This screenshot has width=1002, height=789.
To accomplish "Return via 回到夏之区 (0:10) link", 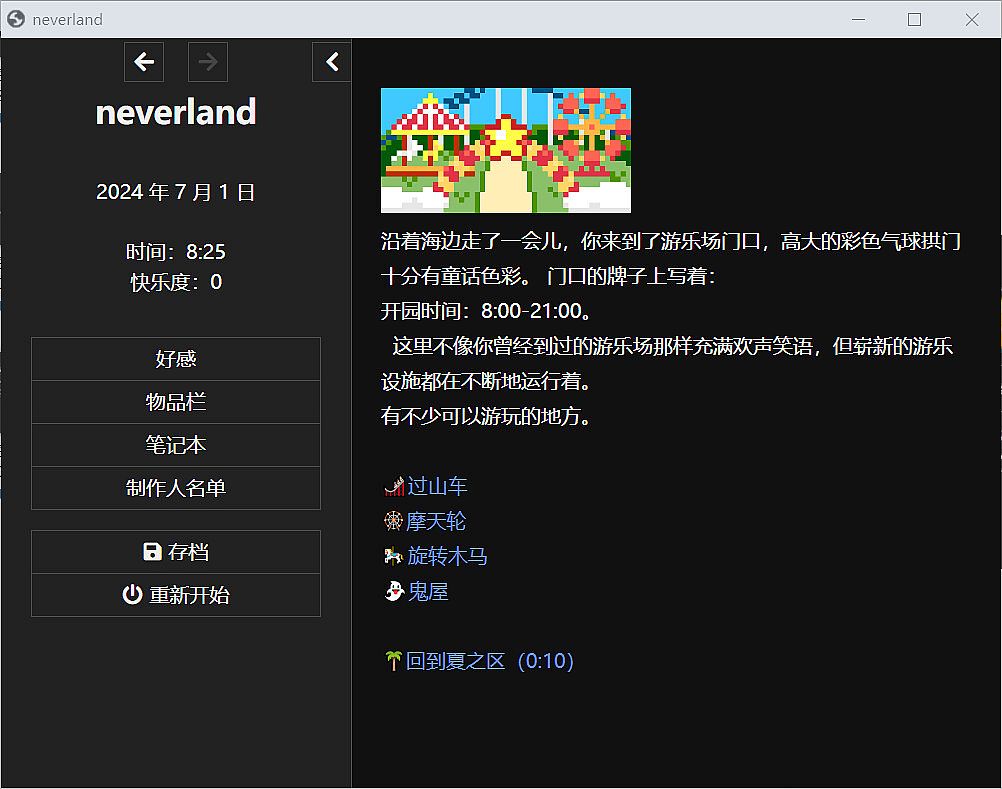I will pos(489,661).
